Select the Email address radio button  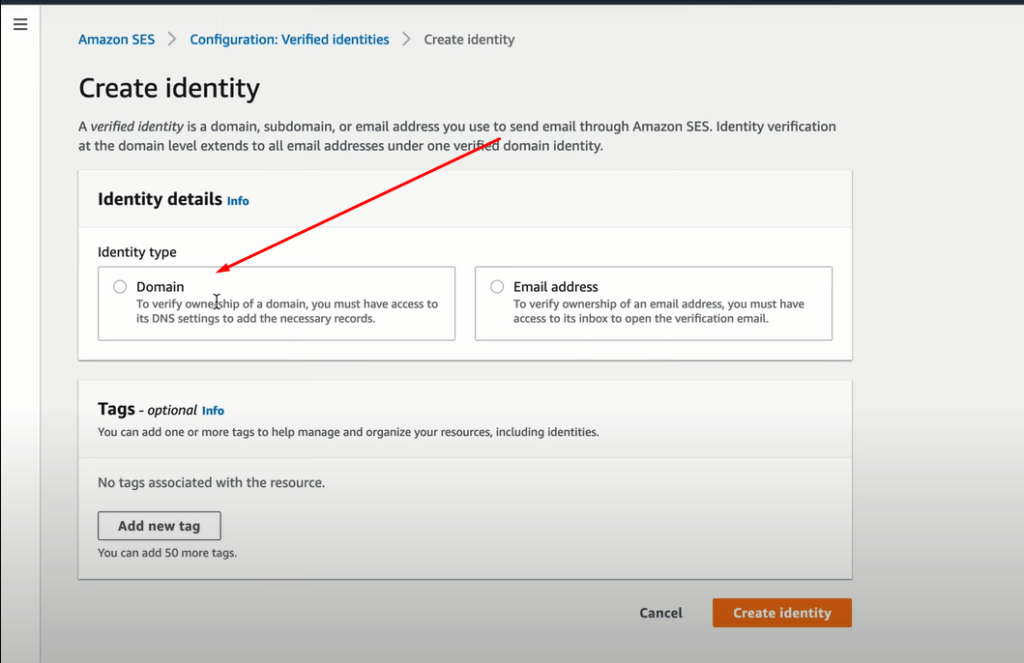[x=497, y=287]
